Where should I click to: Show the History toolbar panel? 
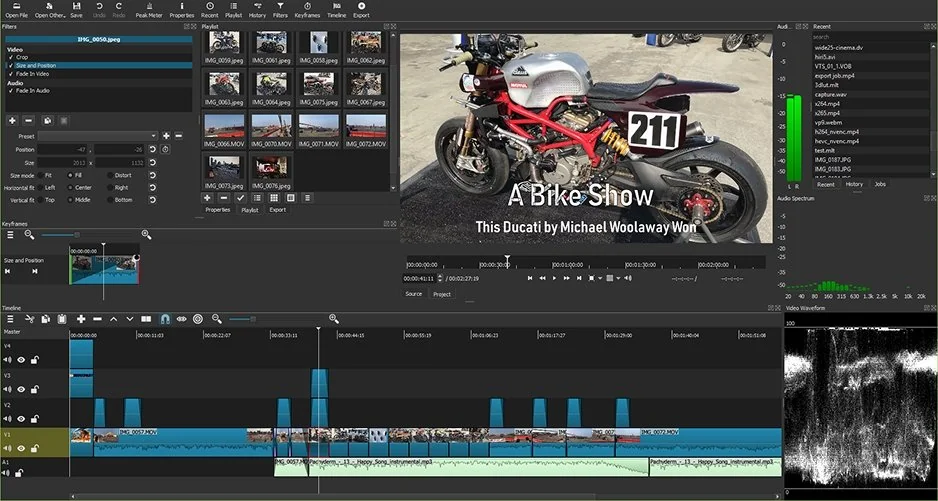click(257, 10)
